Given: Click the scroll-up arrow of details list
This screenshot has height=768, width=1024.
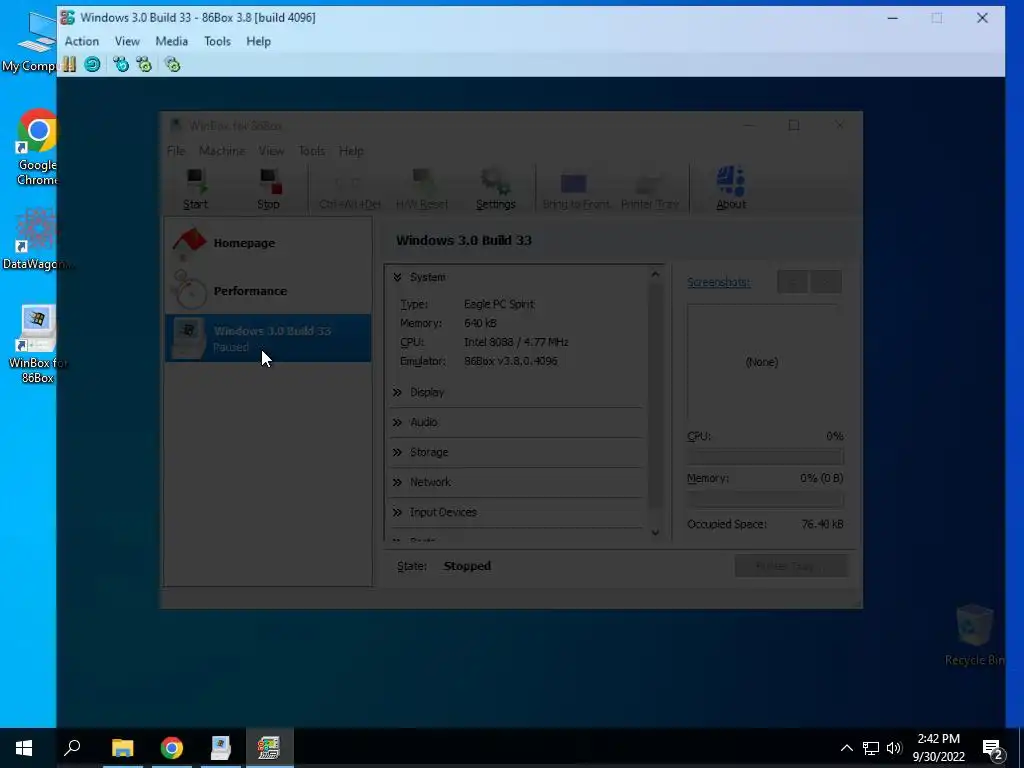Looking at the screenshot, I should [x=655, y=274].
